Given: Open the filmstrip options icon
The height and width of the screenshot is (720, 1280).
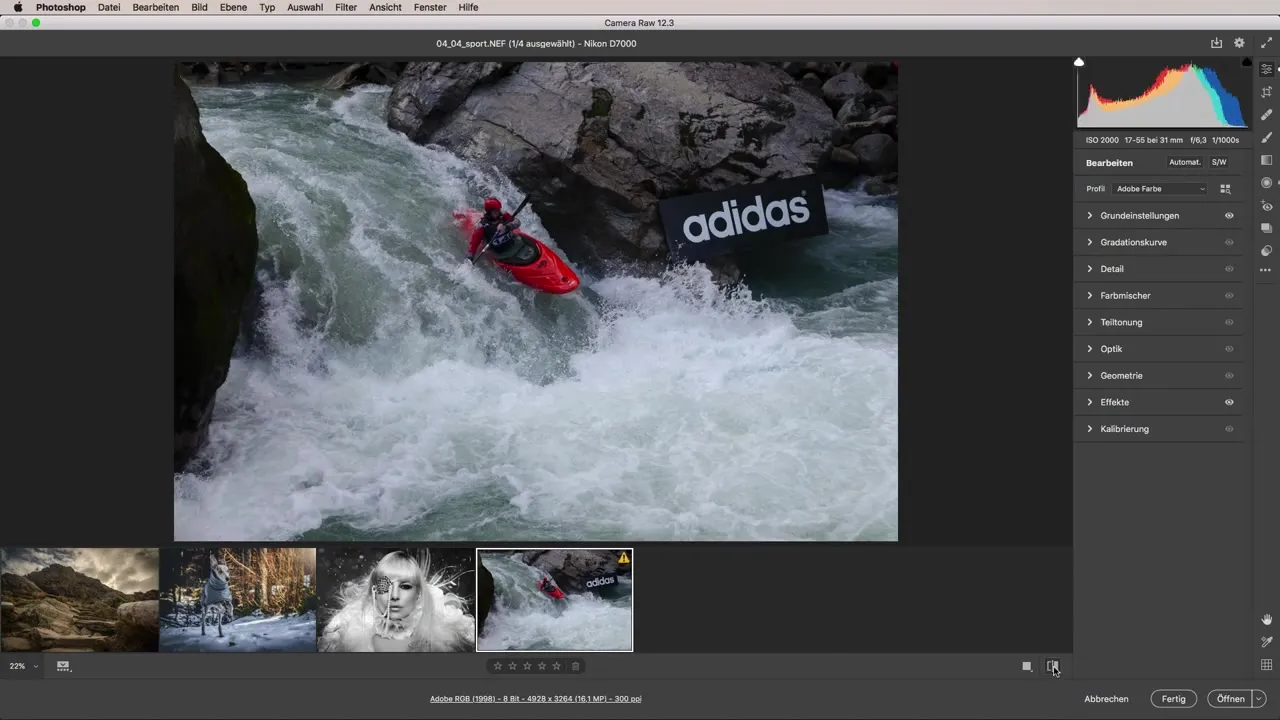Looking at the screenshot, I should 63,666.
